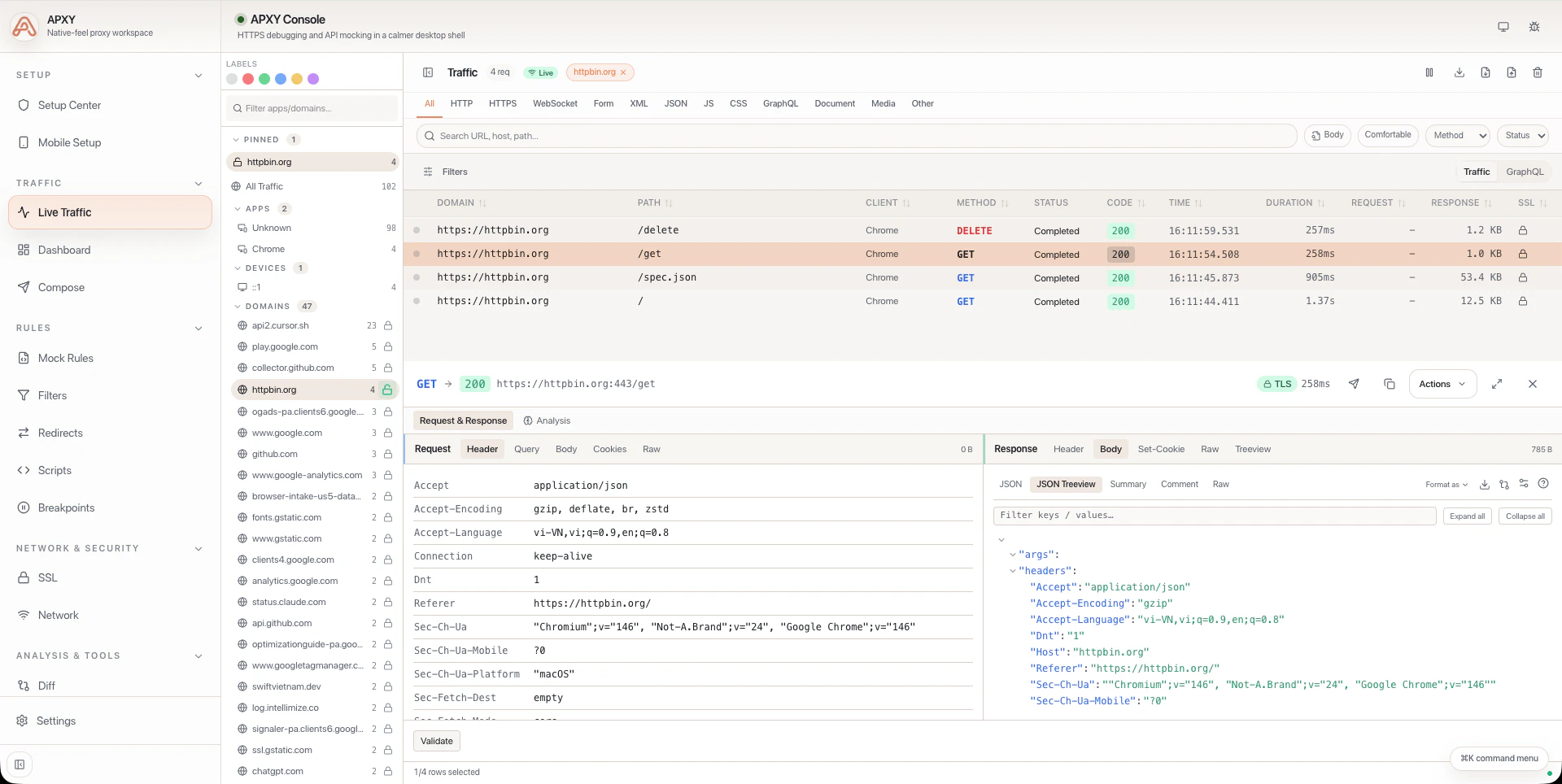Image resolution: width=1562 pixels, height=784 pixels.
Task: Click Collapse all in JSON treeview
Action: pyautogui.click(x=1525, y=516)
